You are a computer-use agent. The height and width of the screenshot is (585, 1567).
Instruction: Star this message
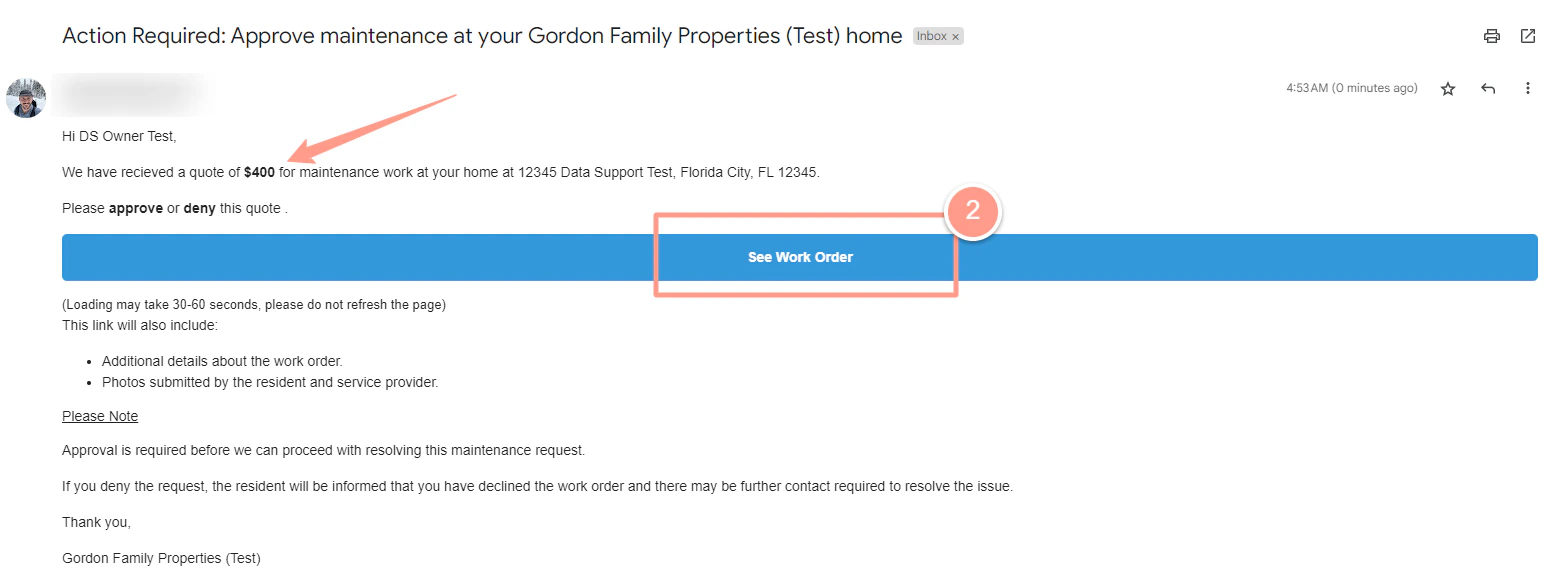point(1448,88)
